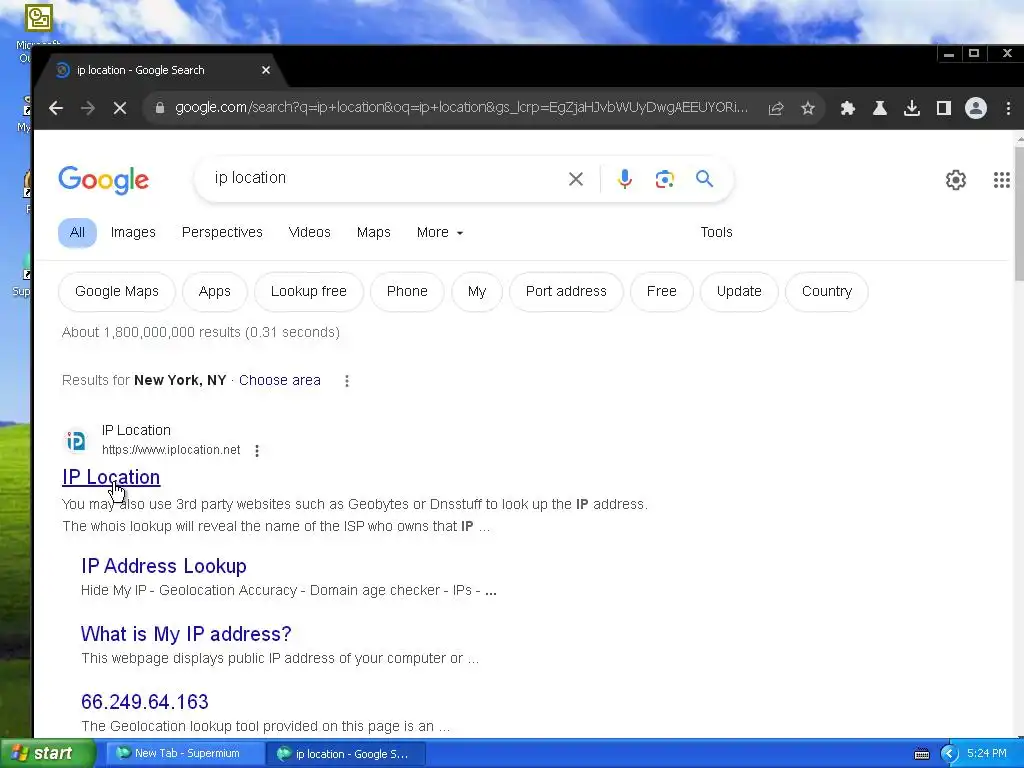Switch to Perspectives tab

(222, 232)
